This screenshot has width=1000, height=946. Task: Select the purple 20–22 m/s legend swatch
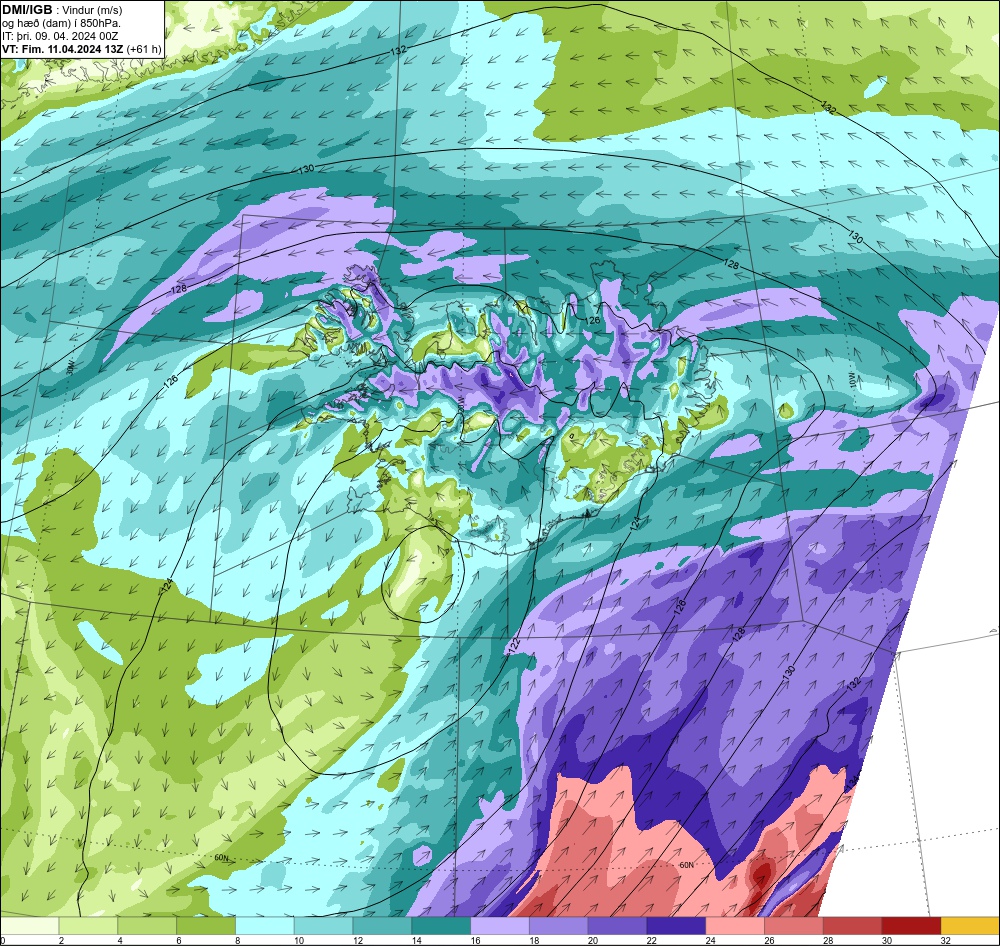click(617, 925)
